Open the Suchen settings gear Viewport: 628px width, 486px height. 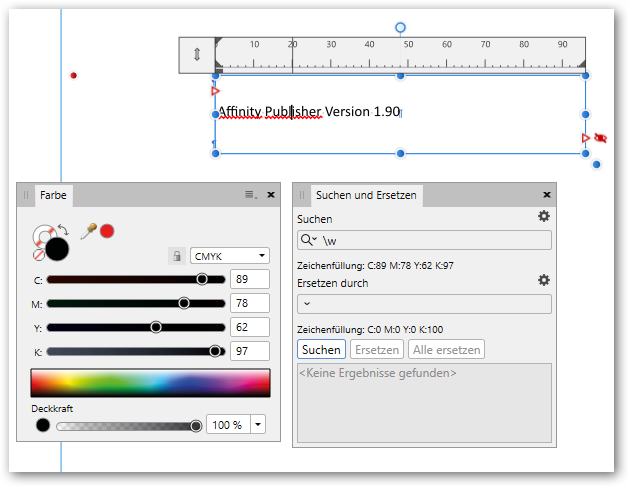tap(543, 216)
